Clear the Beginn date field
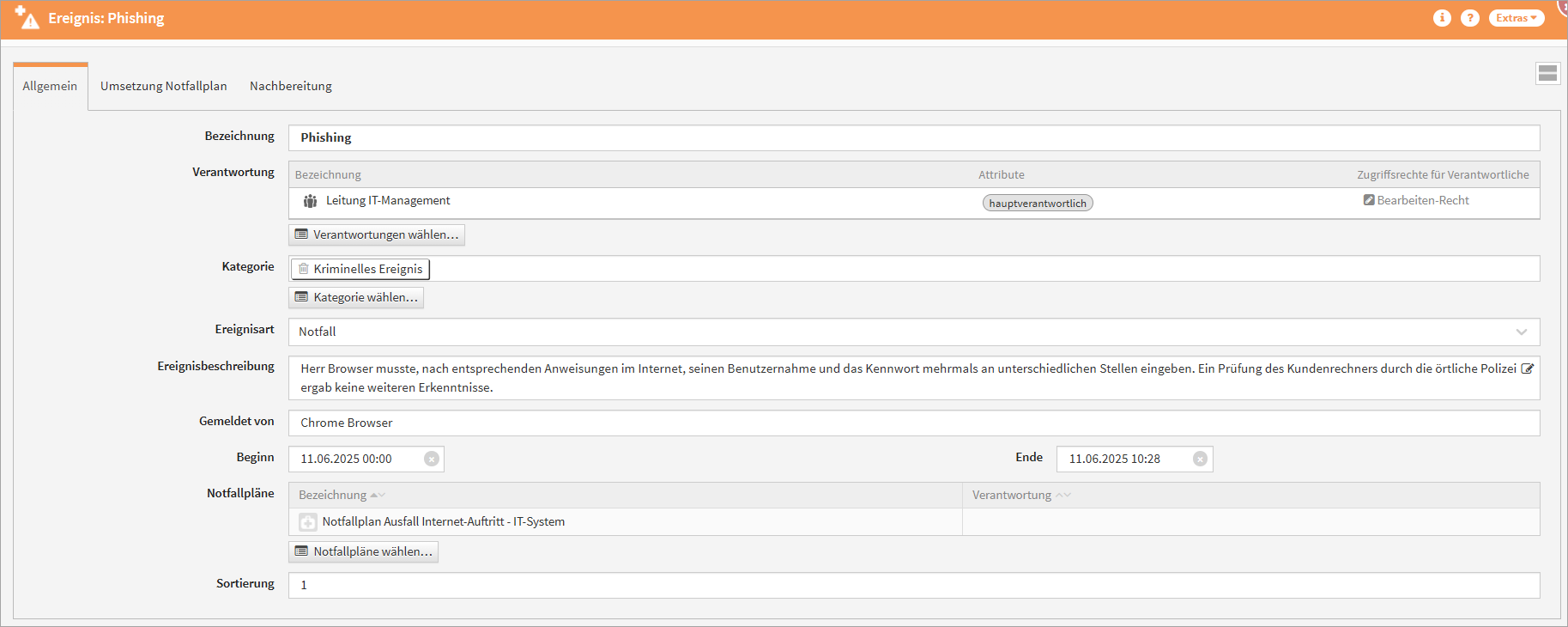The height and width of the screenshot is (627, 1568). click(432, 459)
